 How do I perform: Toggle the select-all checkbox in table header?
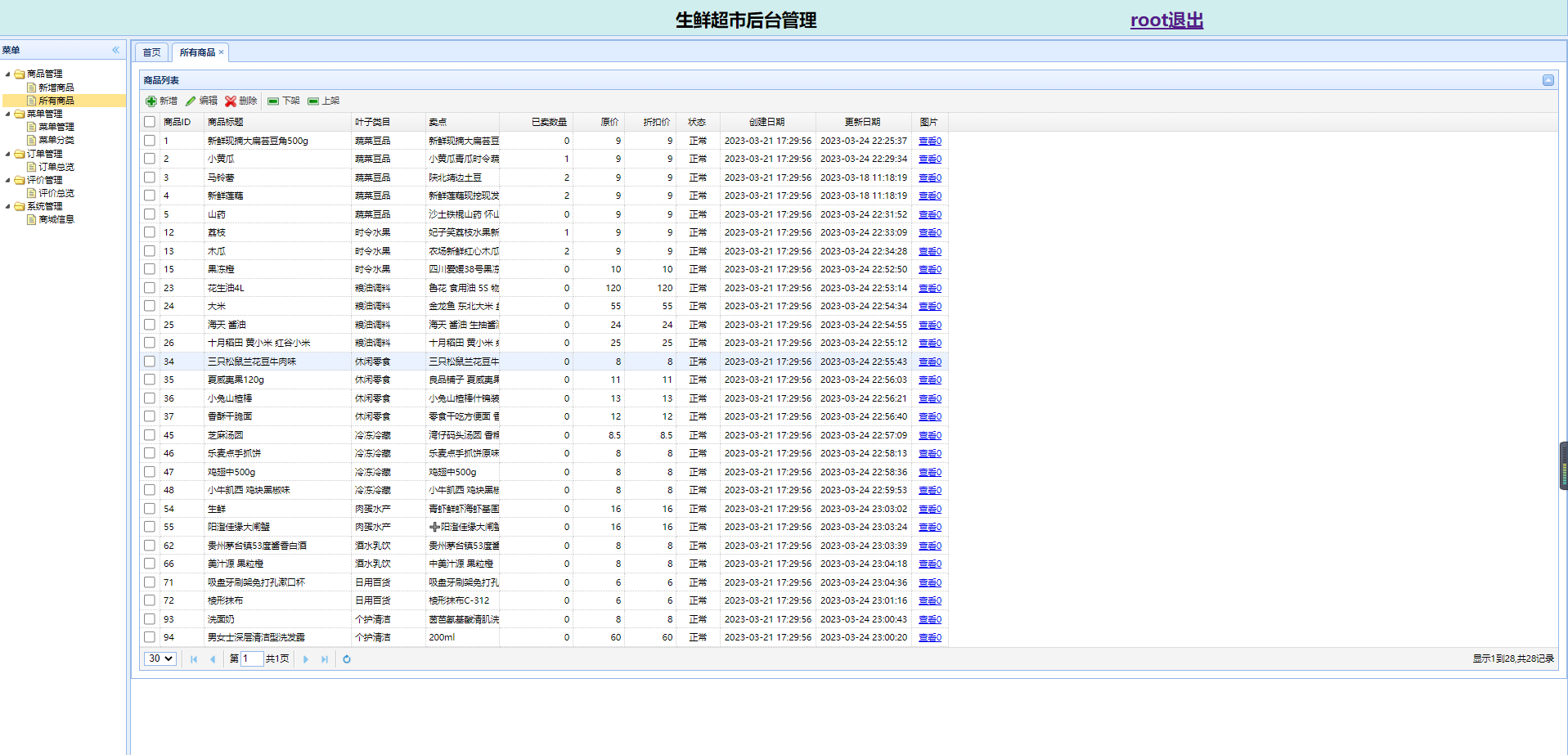click(x=150, y=122)
